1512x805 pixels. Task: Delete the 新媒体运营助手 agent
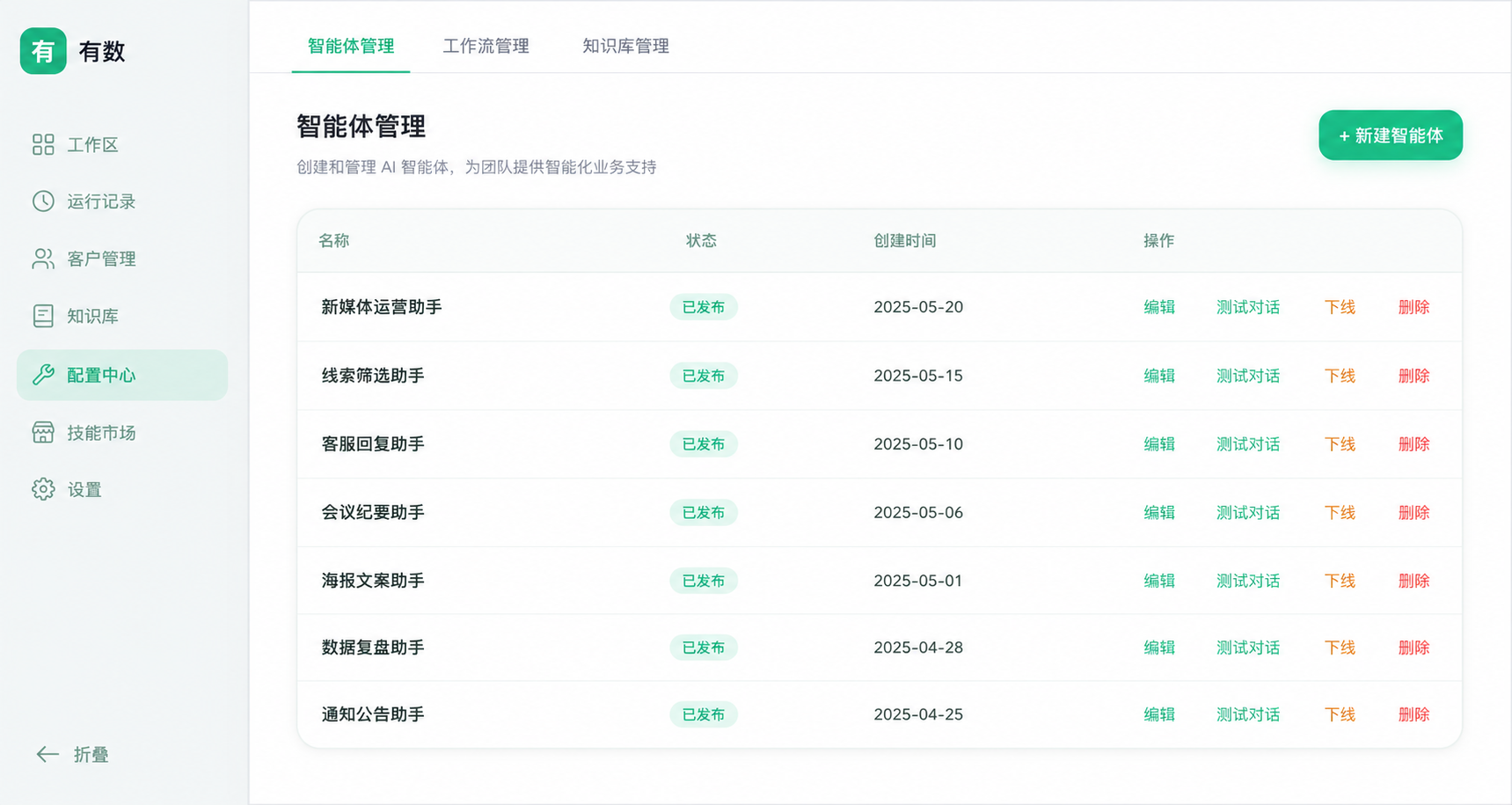coord(1413,307)
